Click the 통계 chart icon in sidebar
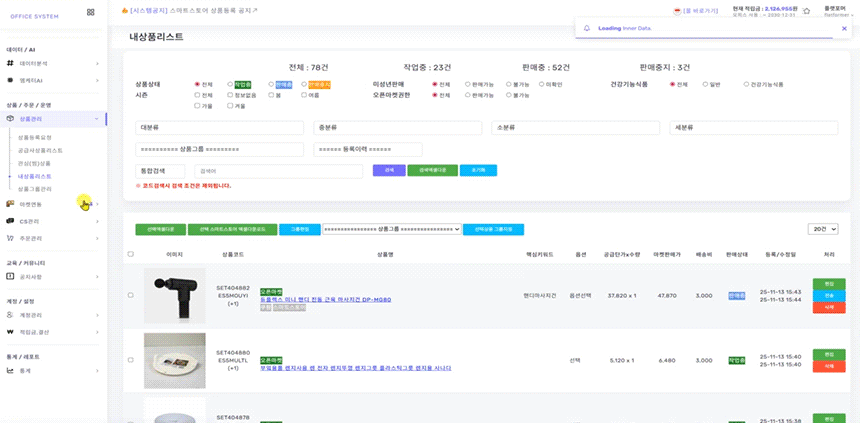The height and width of the screenshot is (423, 860). 9,370
